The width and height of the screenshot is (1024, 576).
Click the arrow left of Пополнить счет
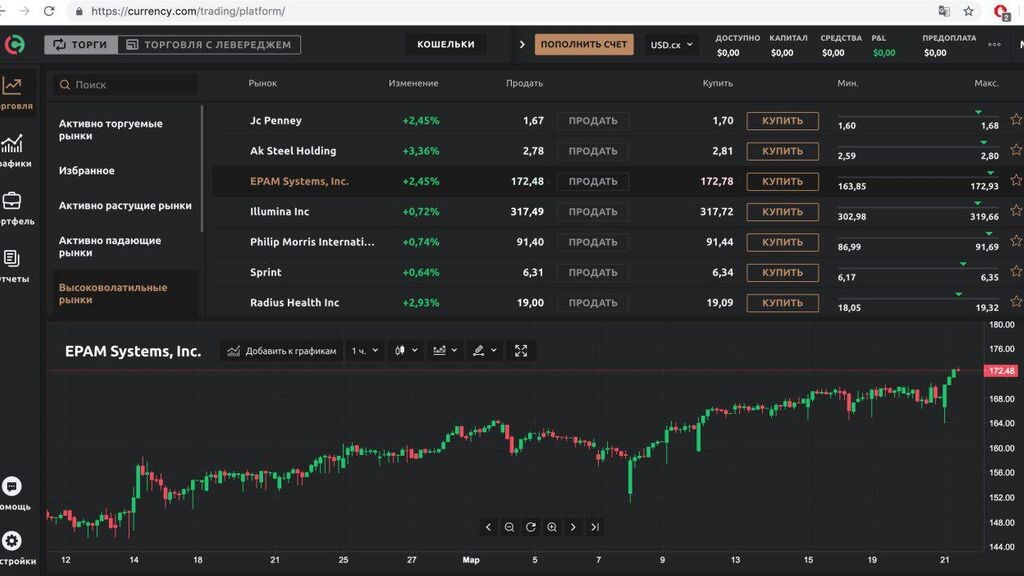522,44
